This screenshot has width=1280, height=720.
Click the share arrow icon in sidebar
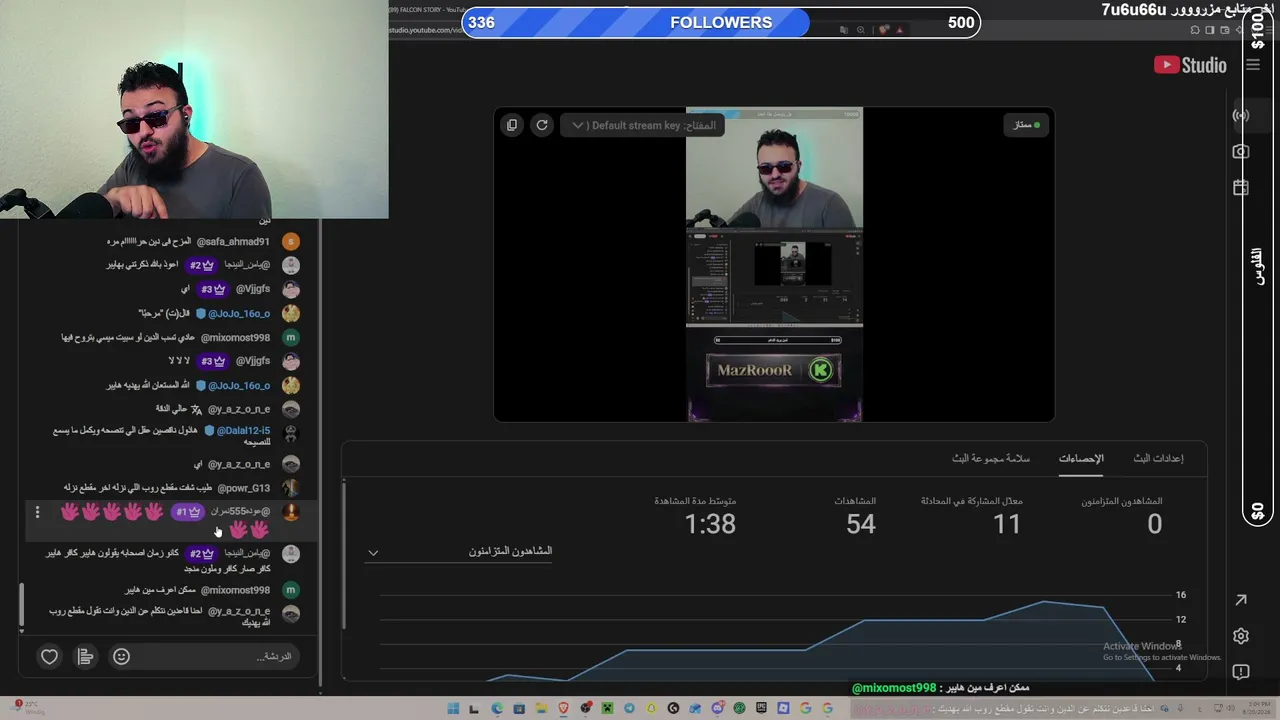click(x=1241, y=600)
